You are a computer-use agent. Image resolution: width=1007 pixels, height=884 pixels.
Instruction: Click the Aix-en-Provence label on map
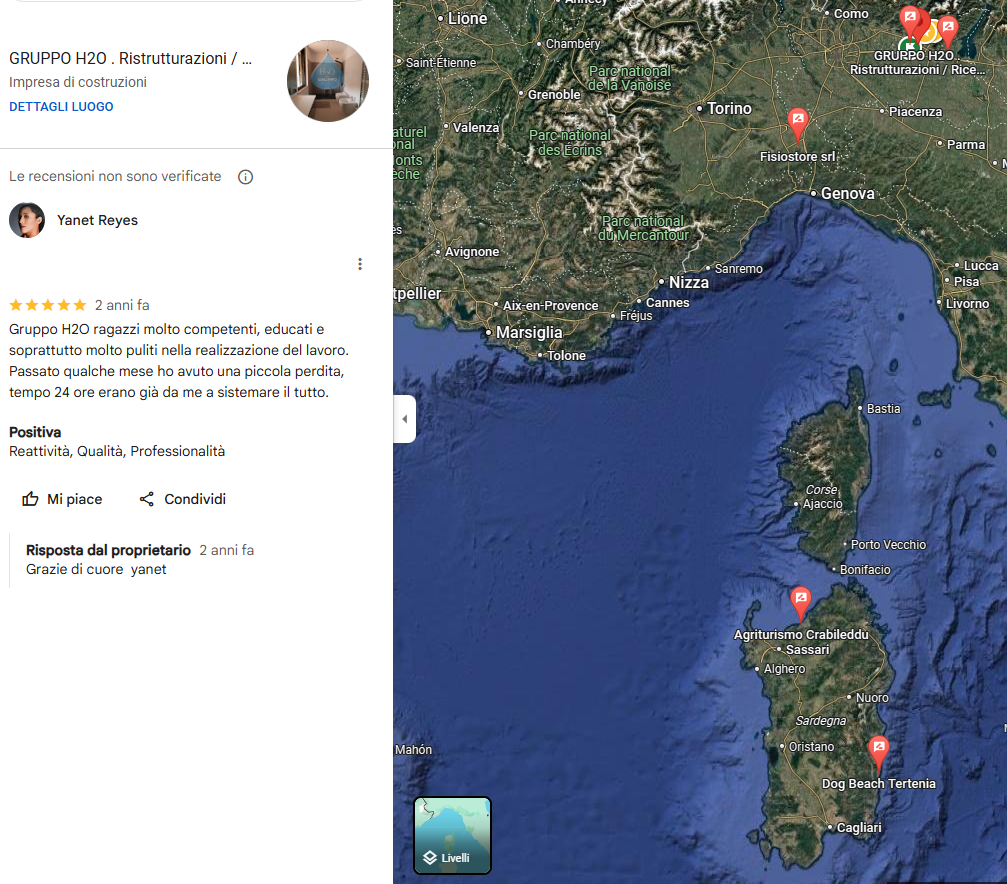pos(550,306)
